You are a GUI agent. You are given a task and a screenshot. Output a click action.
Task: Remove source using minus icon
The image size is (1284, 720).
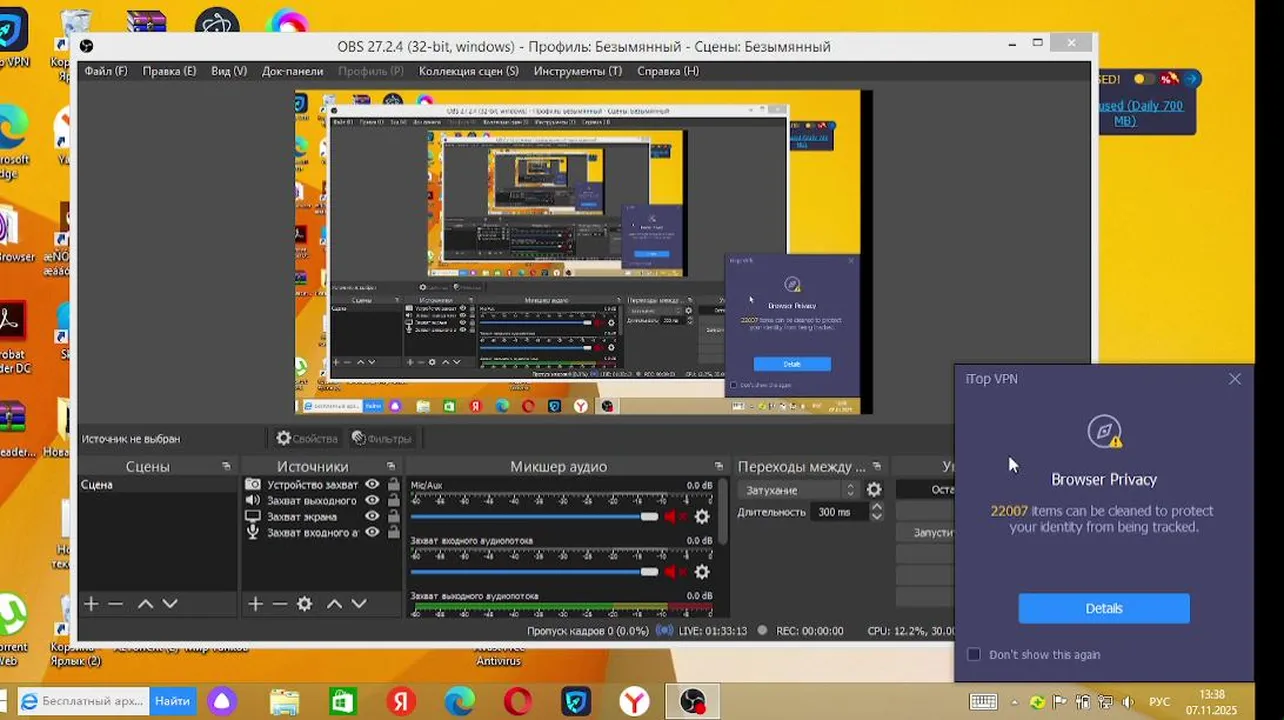pos(280,604)
